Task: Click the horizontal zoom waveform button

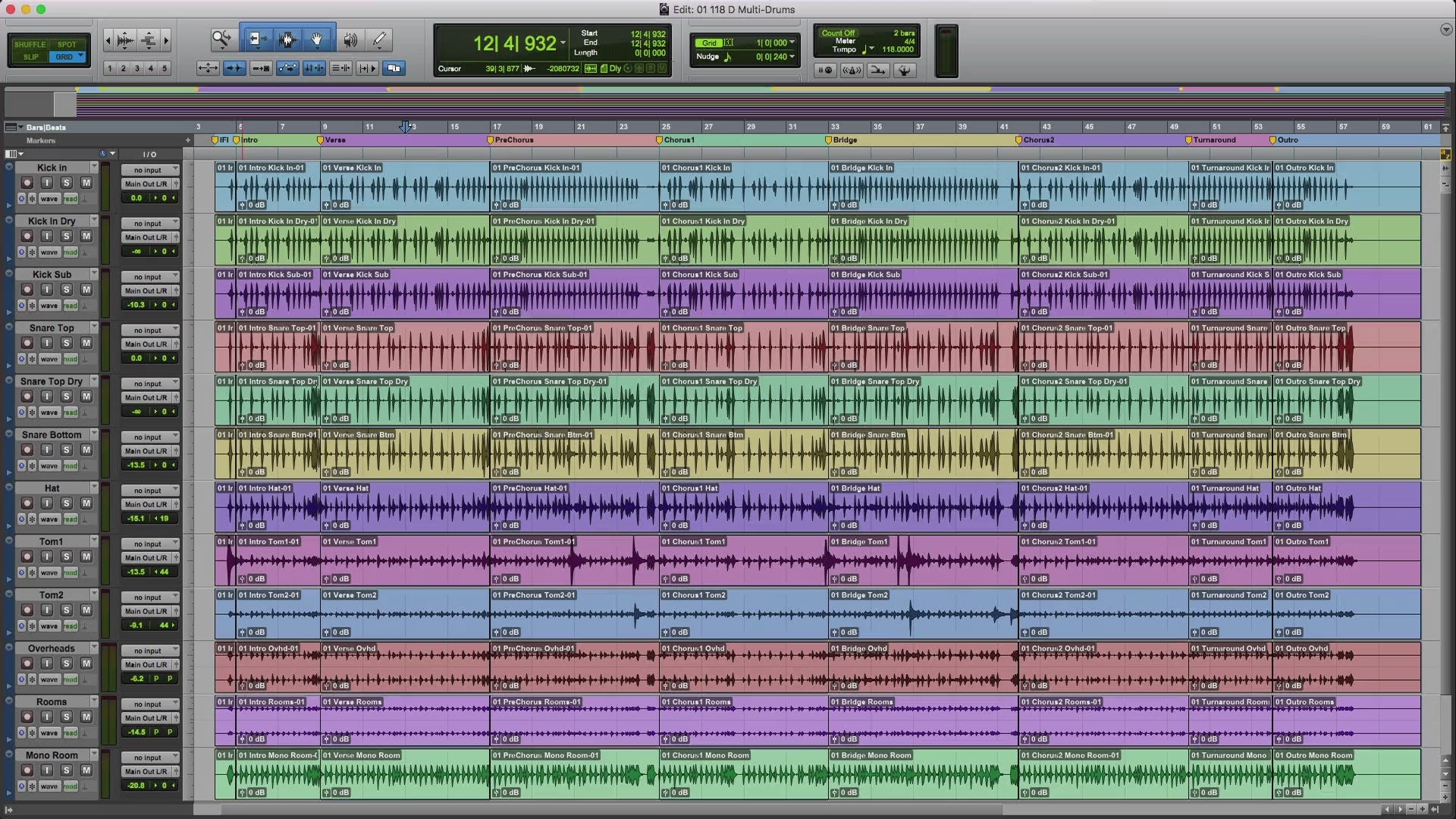Action: 126,39
